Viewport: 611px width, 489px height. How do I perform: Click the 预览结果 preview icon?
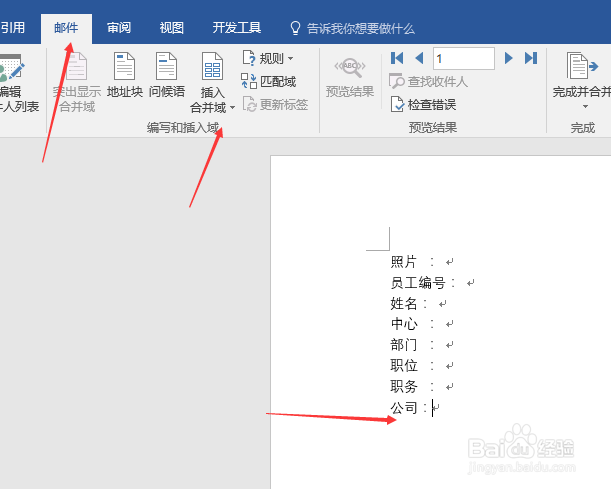coord(350,68)
